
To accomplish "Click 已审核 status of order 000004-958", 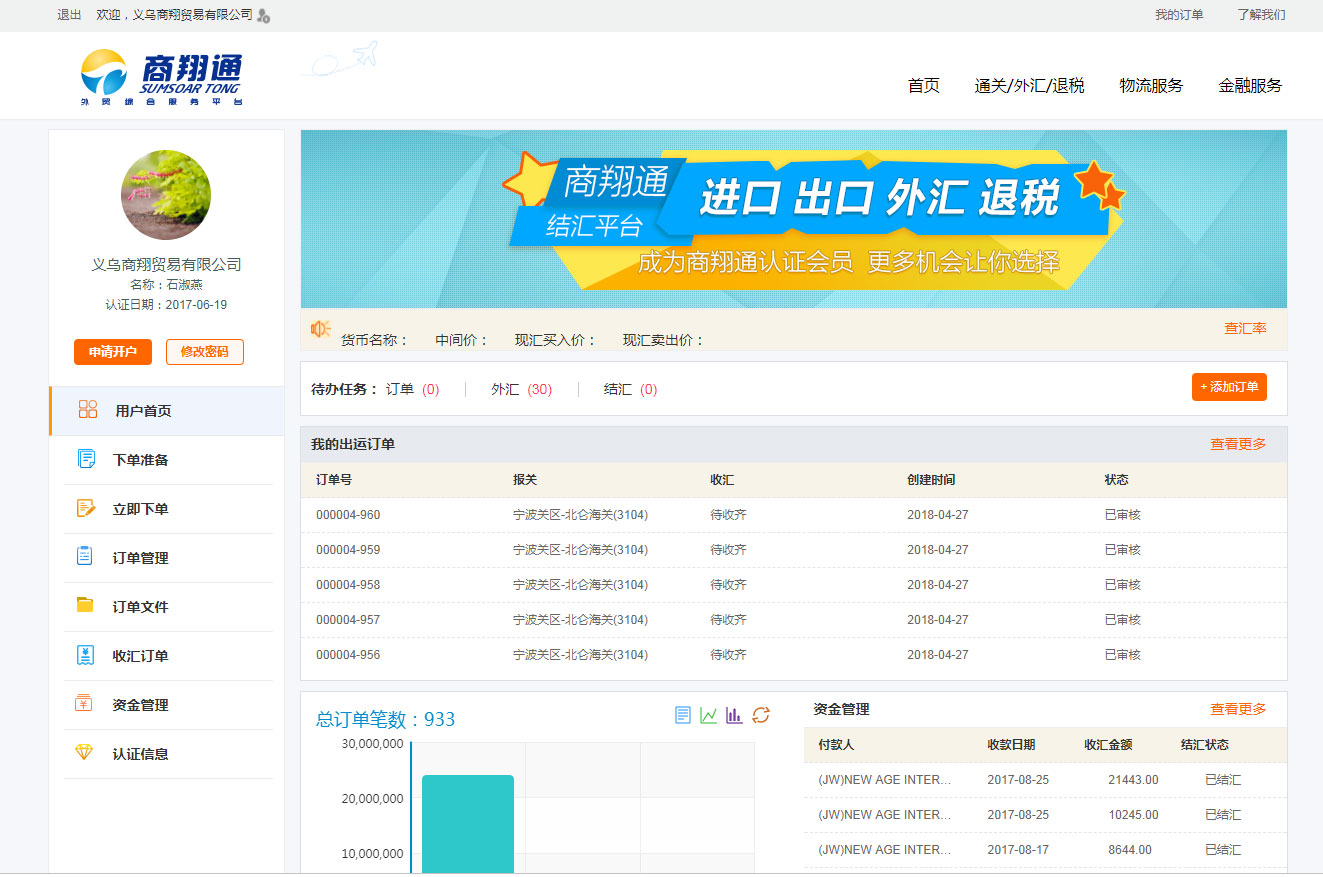I will tap(1122, 585).
